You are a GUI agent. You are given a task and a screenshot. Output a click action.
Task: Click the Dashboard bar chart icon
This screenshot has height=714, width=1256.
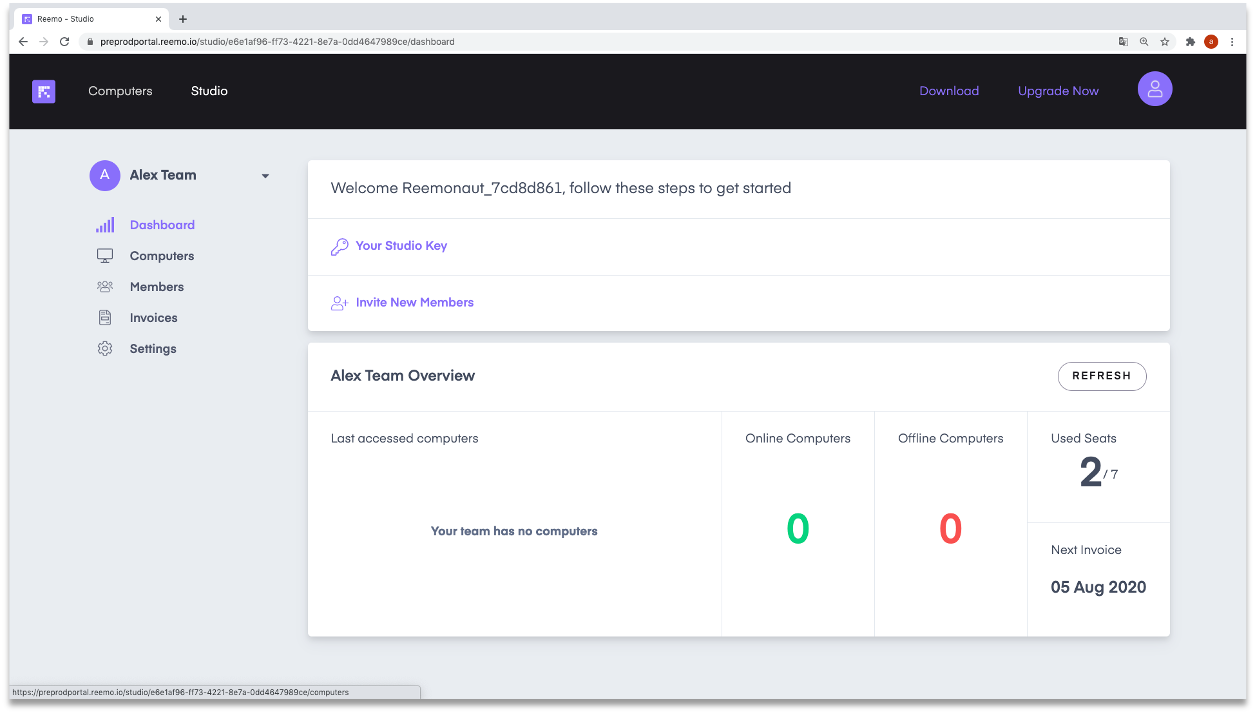click(x=105, y=225)
